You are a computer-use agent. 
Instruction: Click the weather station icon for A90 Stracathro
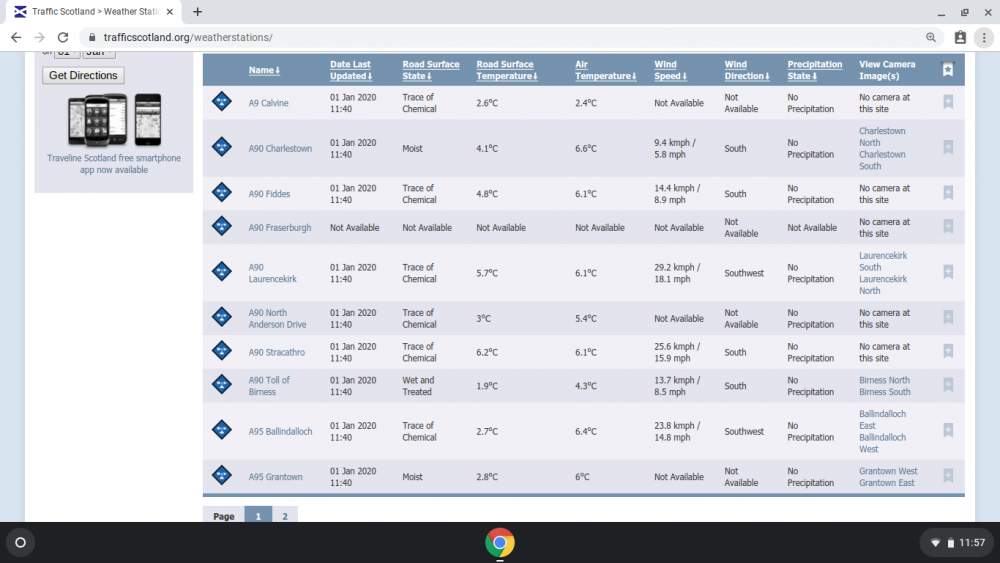tap(221, 350)
